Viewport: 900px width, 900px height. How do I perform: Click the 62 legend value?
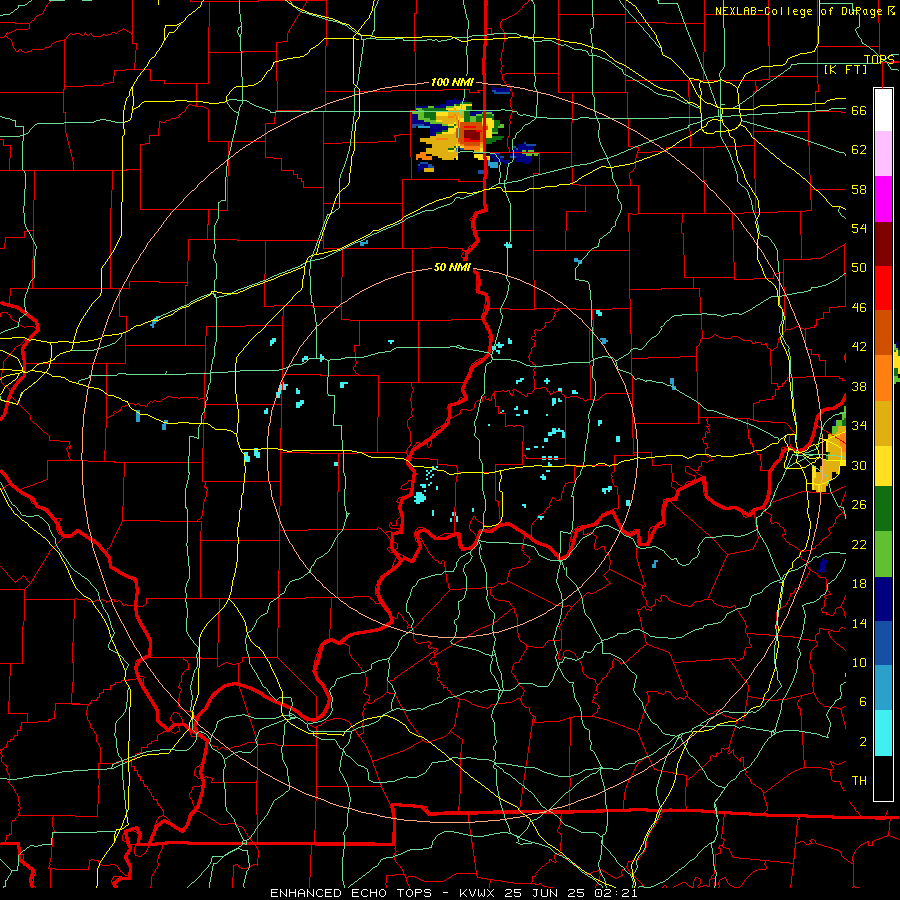pyautogui.click(x=859, y=150)
